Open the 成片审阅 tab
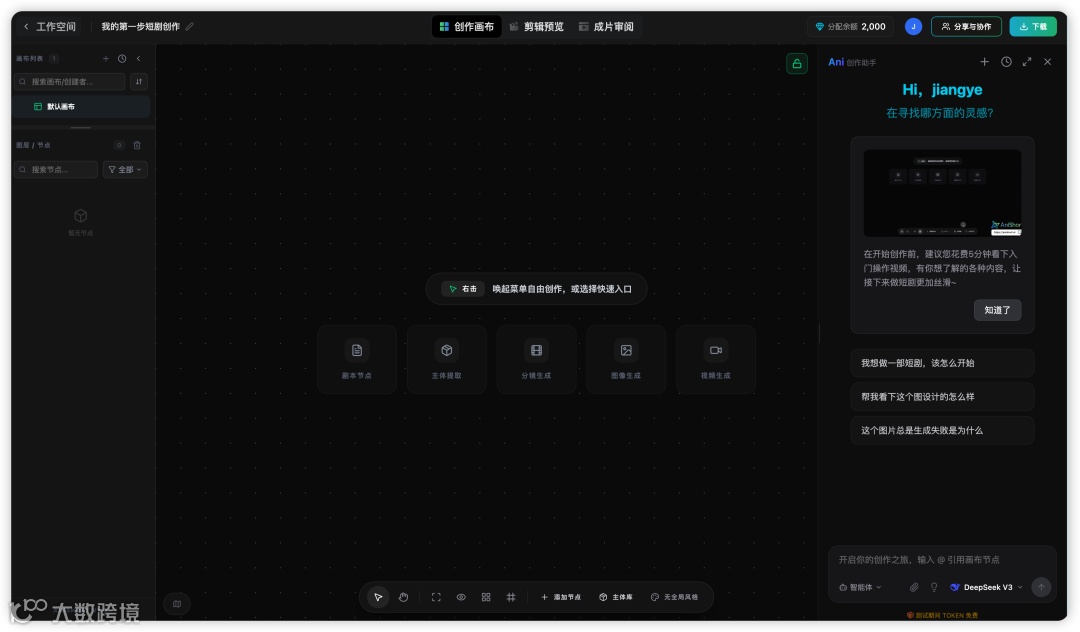The height and width of the screenshot is (632, 1080). 607,26
